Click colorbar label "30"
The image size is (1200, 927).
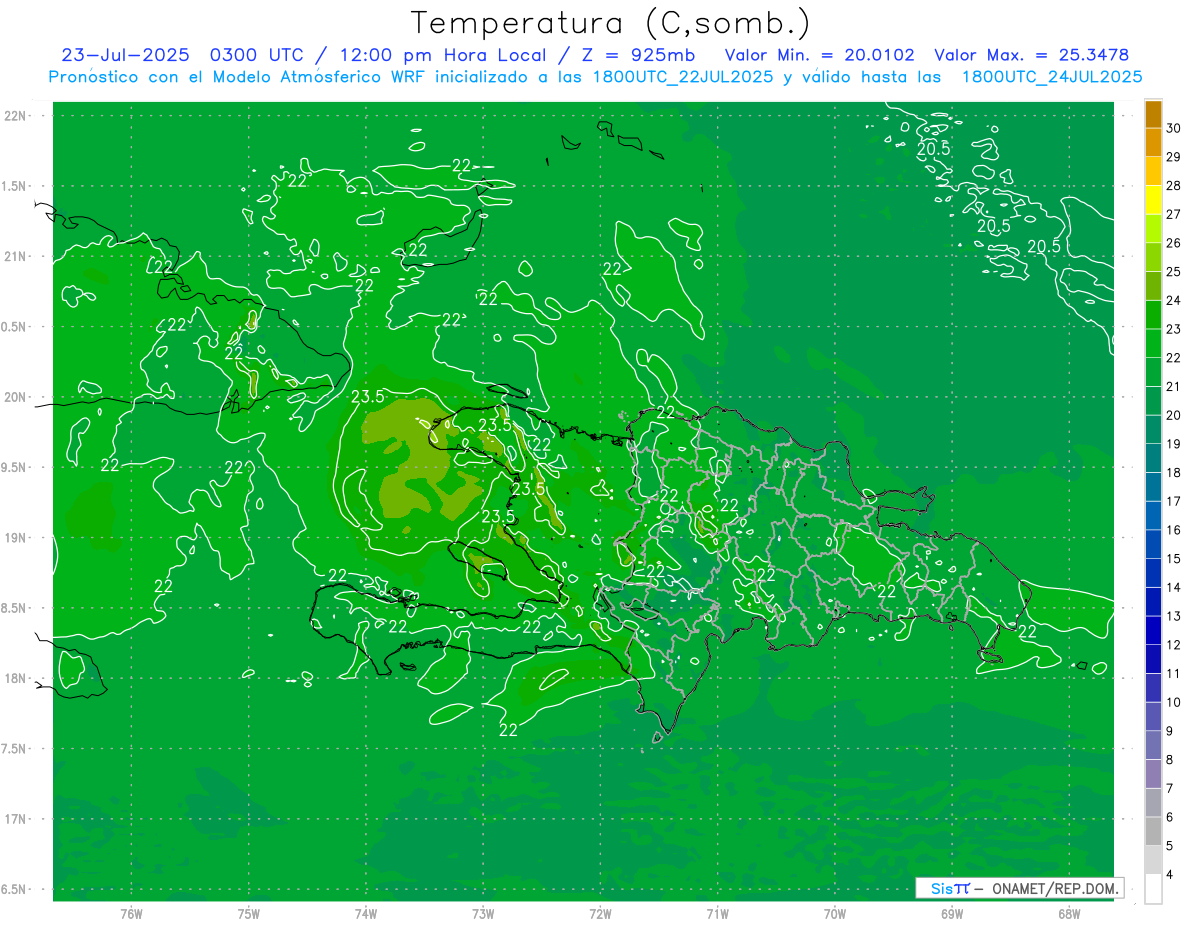[x=1174, y=128]
